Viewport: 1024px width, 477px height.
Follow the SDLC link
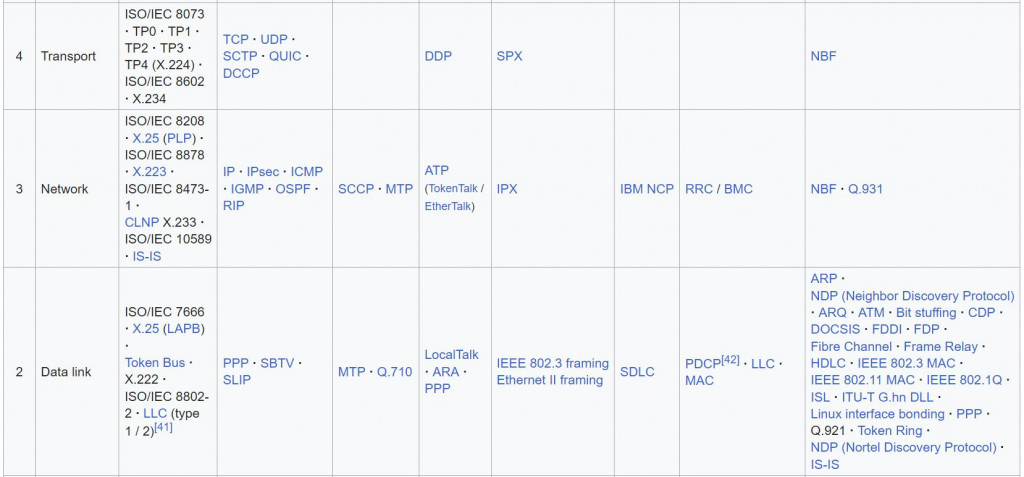637,372
